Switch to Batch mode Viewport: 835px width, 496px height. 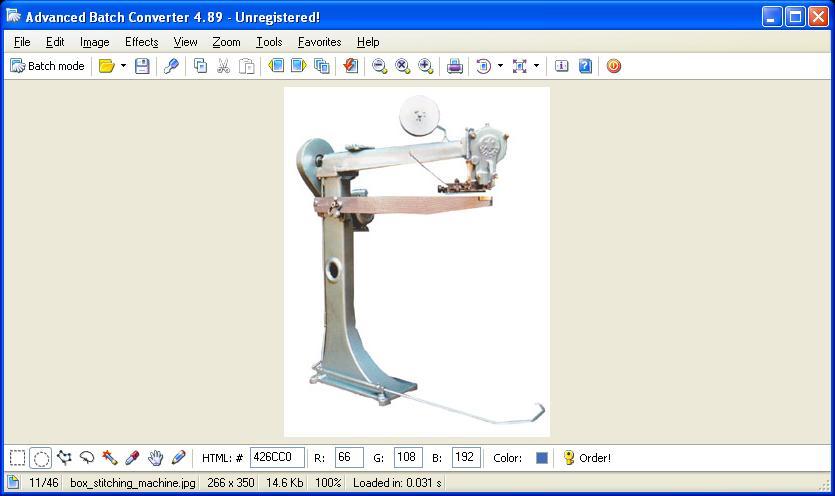47,66
